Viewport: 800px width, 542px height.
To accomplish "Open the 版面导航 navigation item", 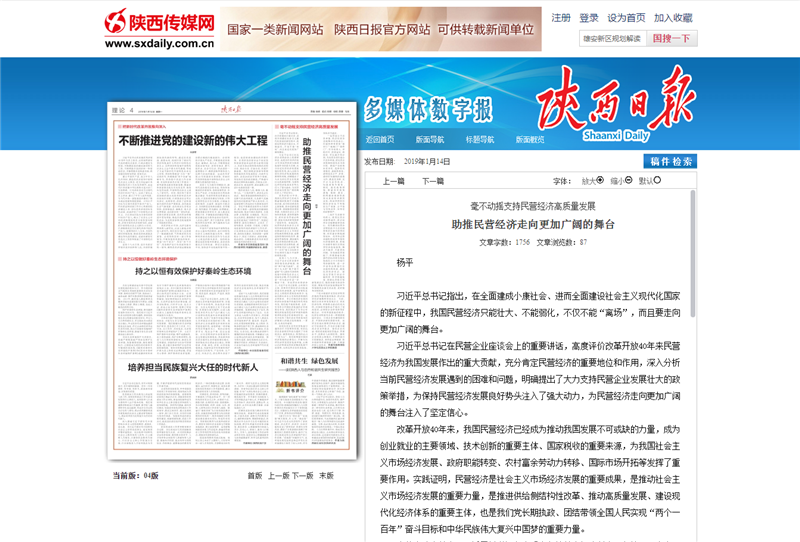I will 430,139.
